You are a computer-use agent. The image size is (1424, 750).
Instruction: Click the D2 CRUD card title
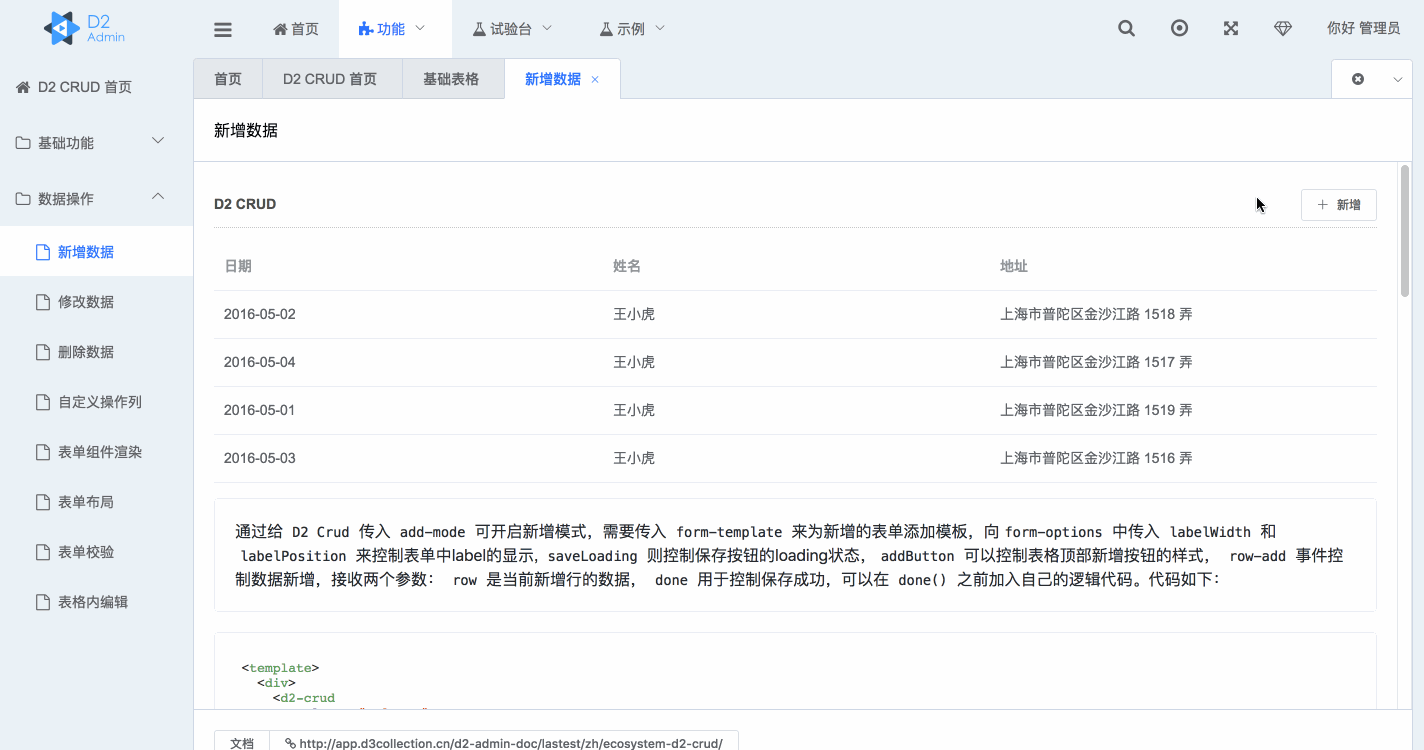point(245,204)
